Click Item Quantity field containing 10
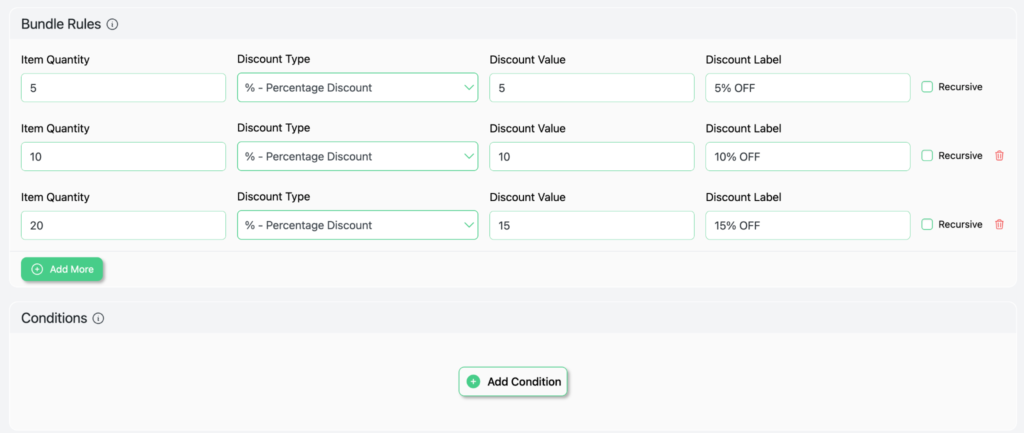The width and height of the screenshot is (1024, 433). tap(123, 157)
